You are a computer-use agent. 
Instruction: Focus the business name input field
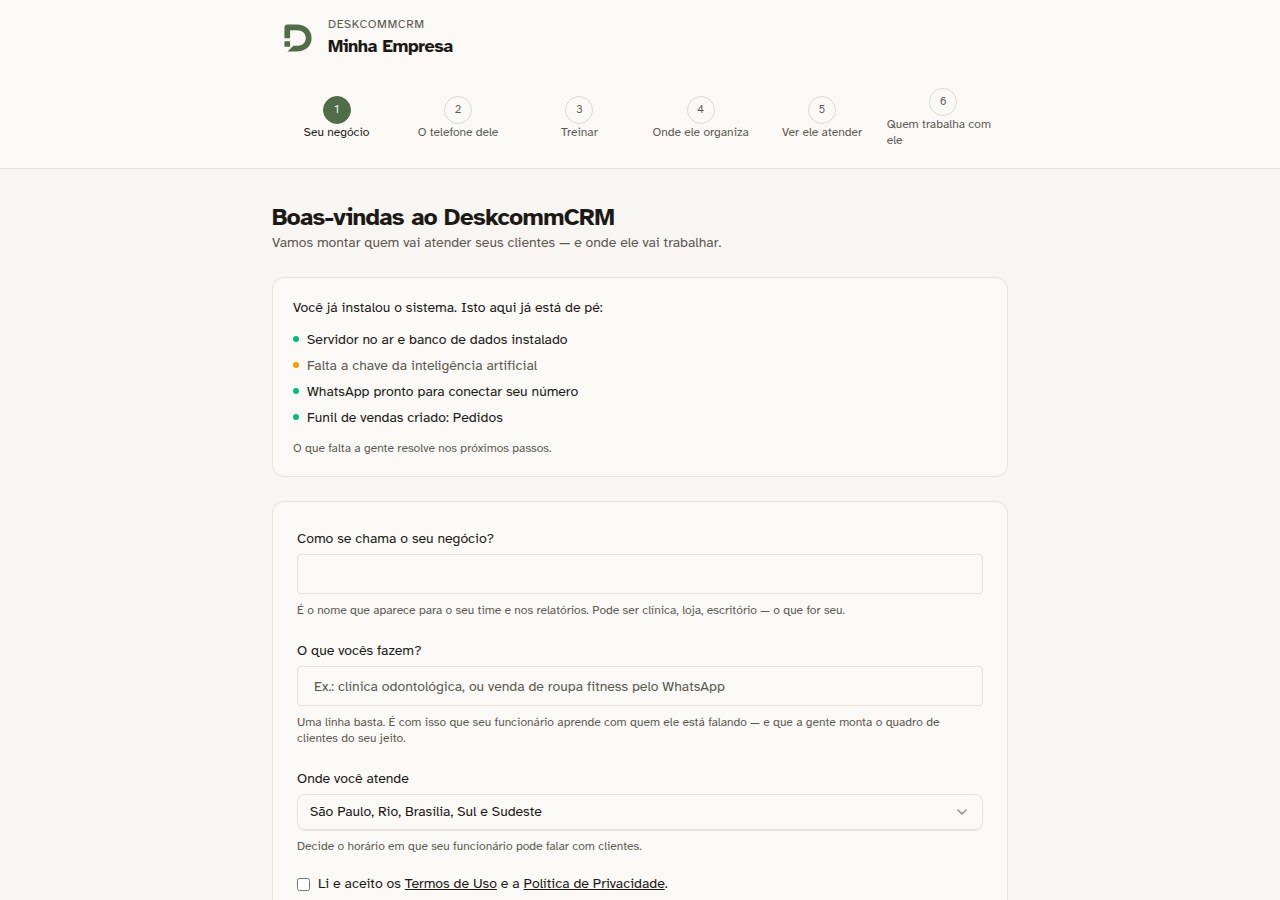click(x=640, y=574)
